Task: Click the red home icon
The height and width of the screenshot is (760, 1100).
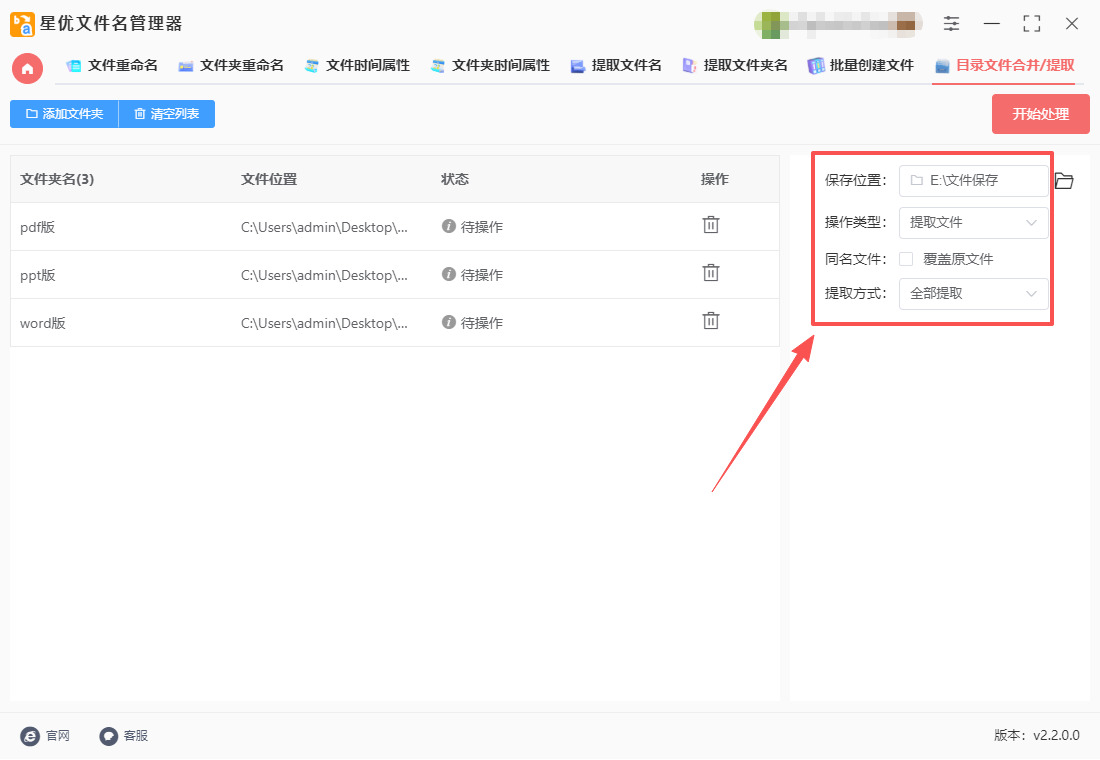Action: click(27, 69)
